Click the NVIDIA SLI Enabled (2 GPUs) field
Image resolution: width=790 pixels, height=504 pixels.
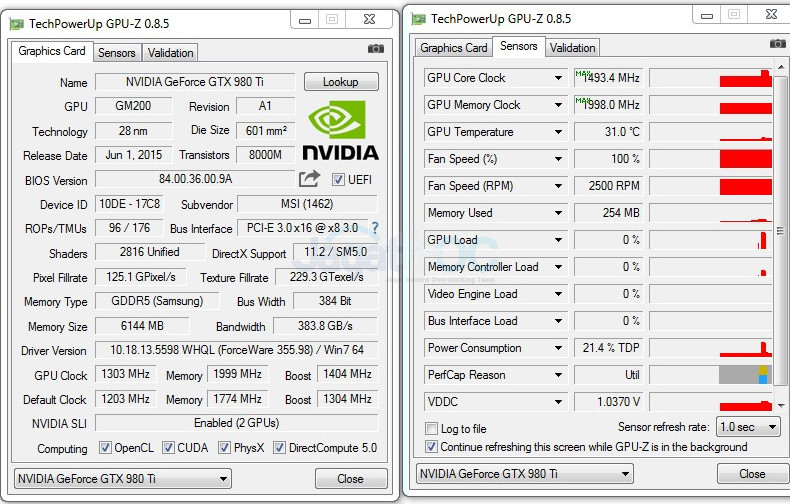236,423
